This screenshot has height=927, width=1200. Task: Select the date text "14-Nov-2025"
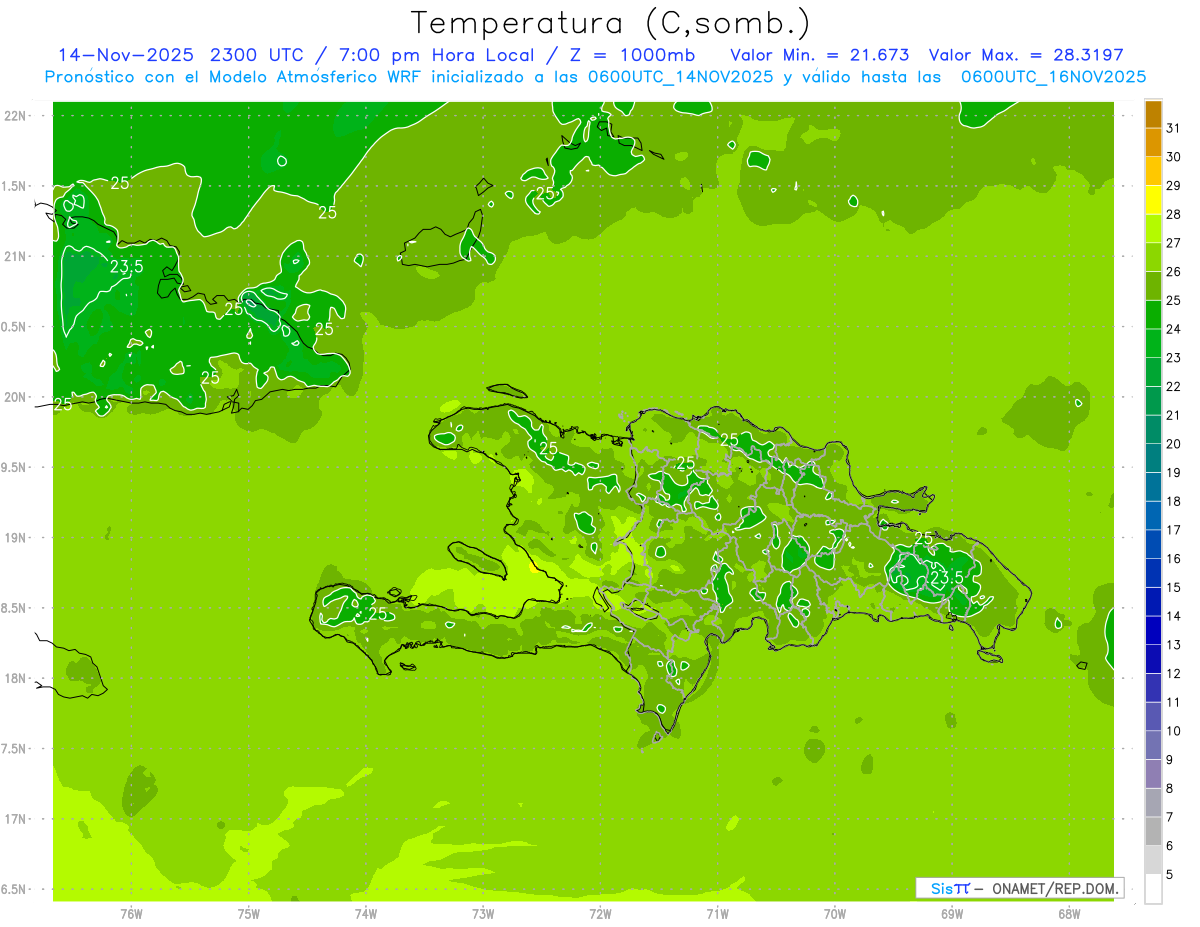[x=126, y=54]
